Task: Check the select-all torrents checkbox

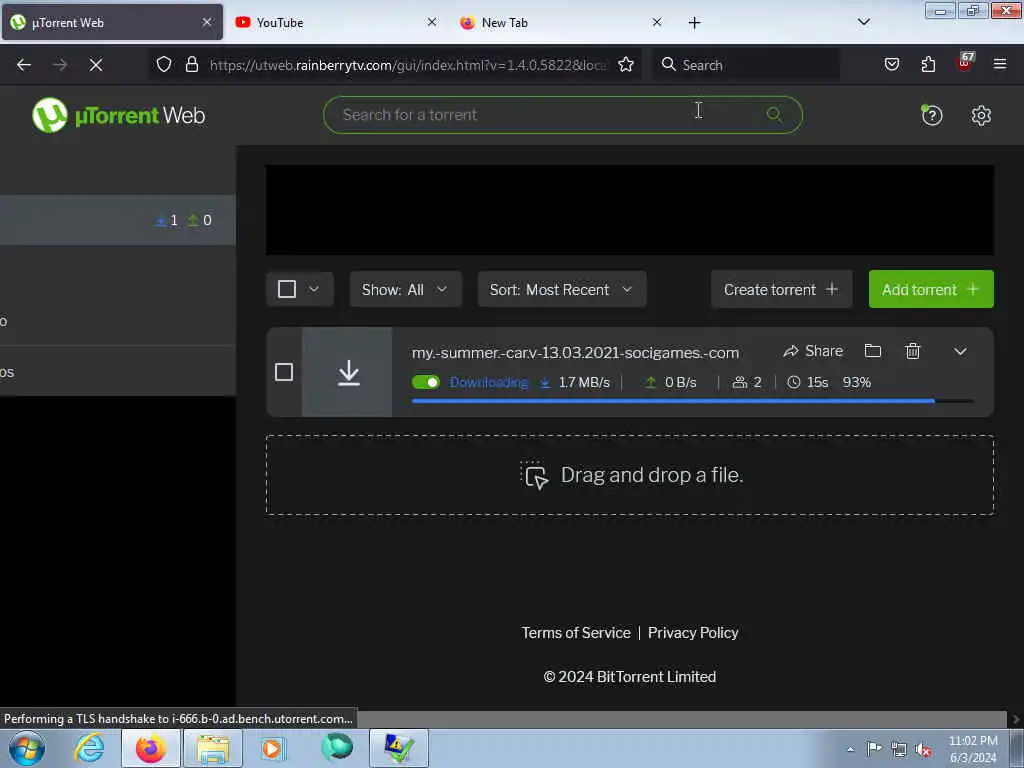Action: [287, 289]
